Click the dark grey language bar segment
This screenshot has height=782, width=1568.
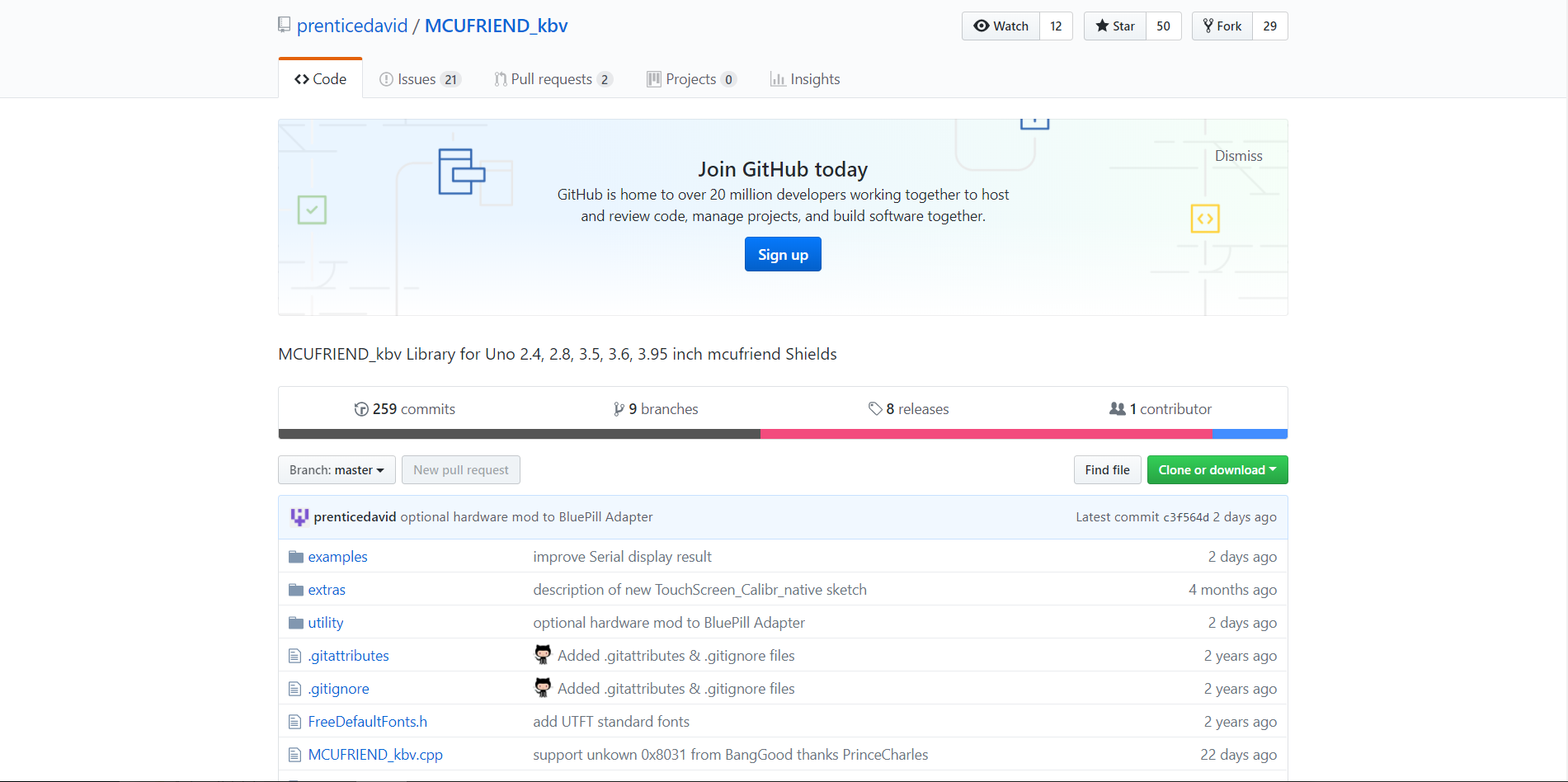(x=520, y=434)
